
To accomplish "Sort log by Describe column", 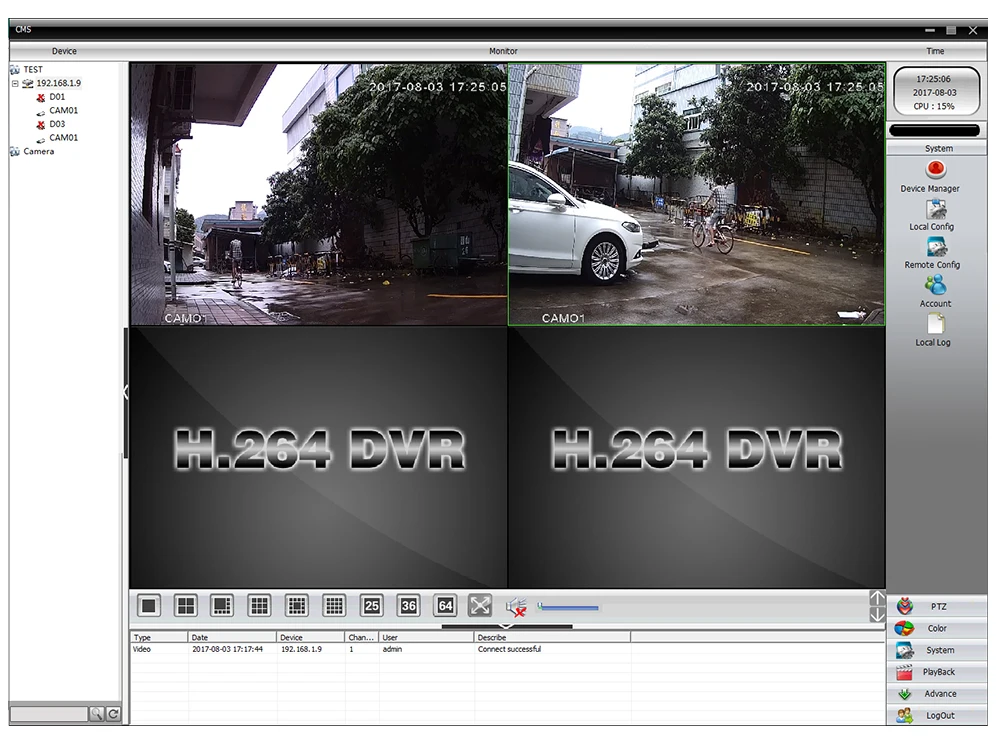I will click(x=552, y=637).
